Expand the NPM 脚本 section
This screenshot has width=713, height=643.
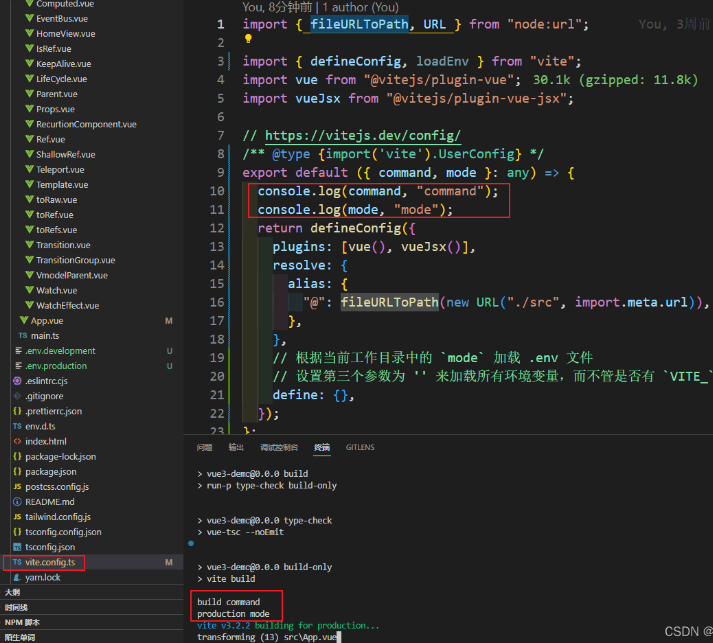pyautogui.click(x=22, y=622)
